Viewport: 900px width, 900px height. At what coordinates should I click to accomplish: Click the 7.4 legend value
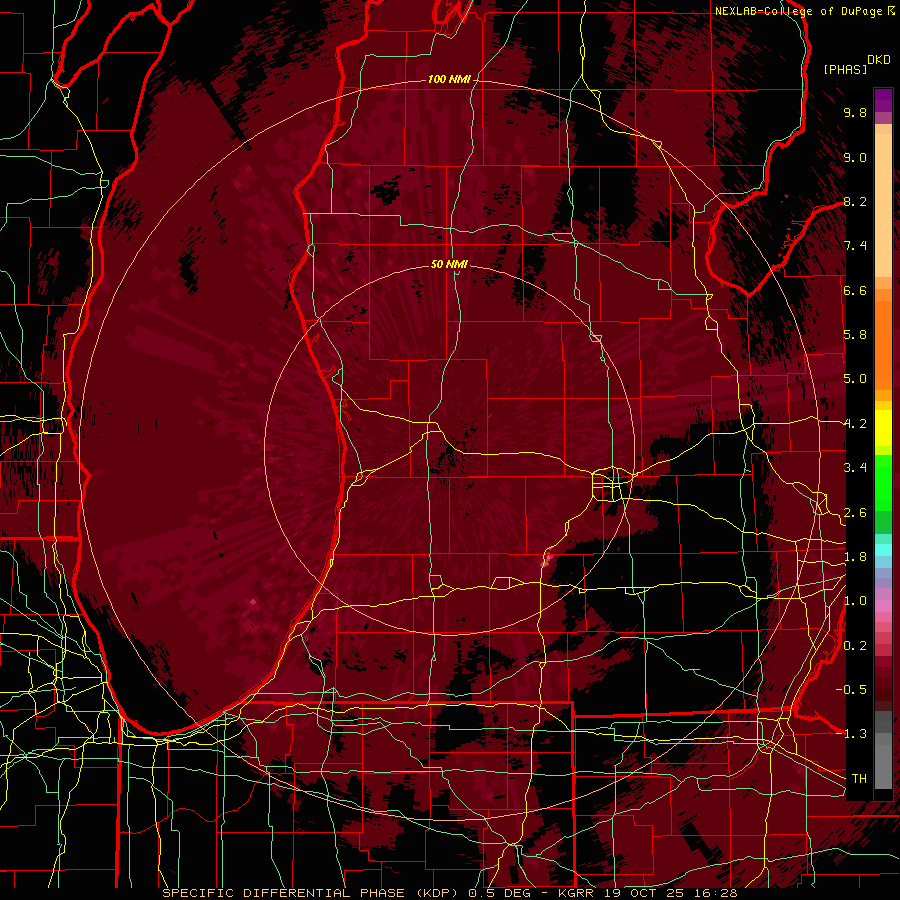point(855,246)
